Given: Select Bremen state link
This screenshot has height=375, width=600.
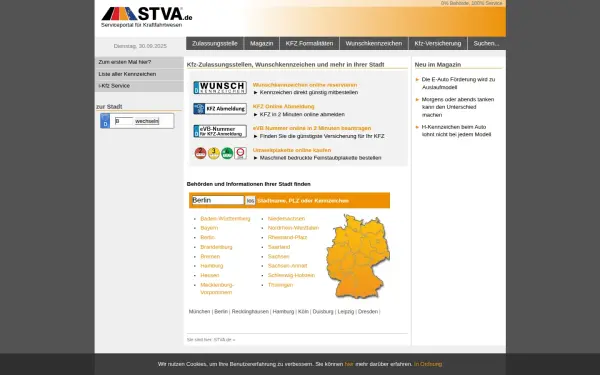Looking at the screenshot, I should (x=210, y=256).
